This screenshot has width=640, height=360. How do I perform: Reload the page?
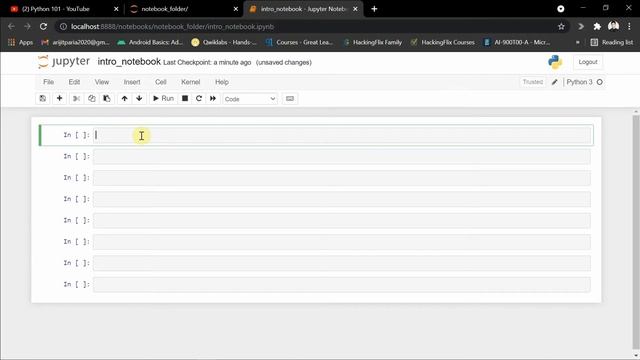(x=43, y=27)
